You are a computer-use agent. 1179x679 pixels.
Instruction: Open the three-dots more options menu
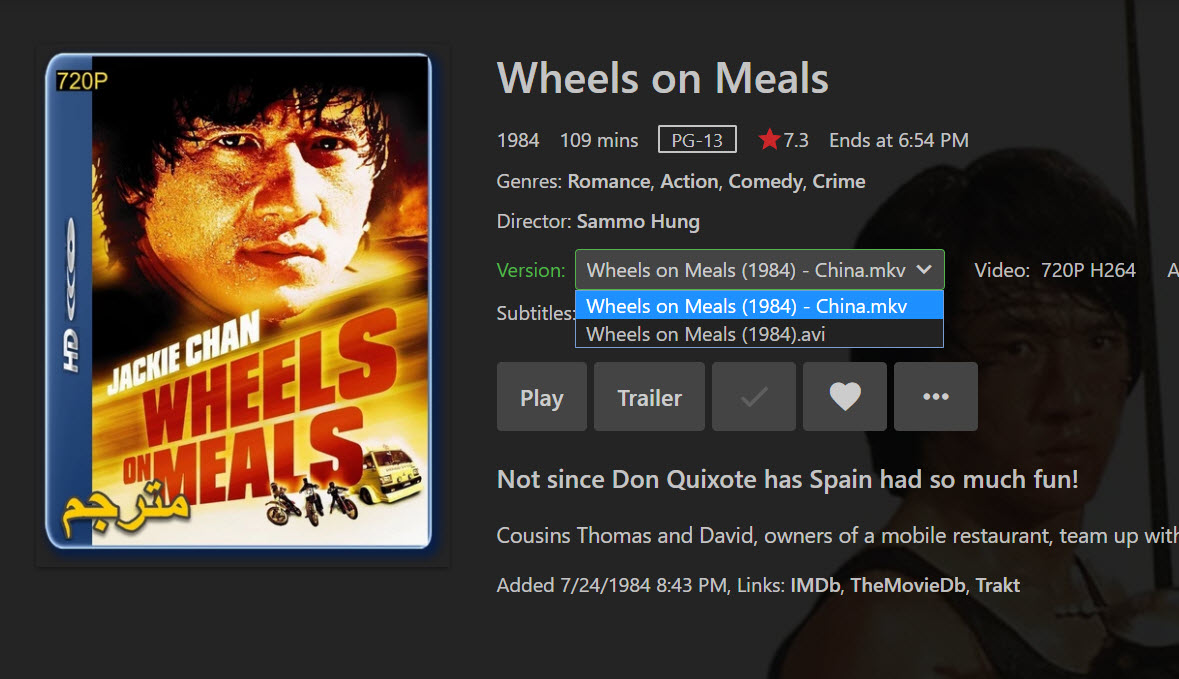point(935,397)
